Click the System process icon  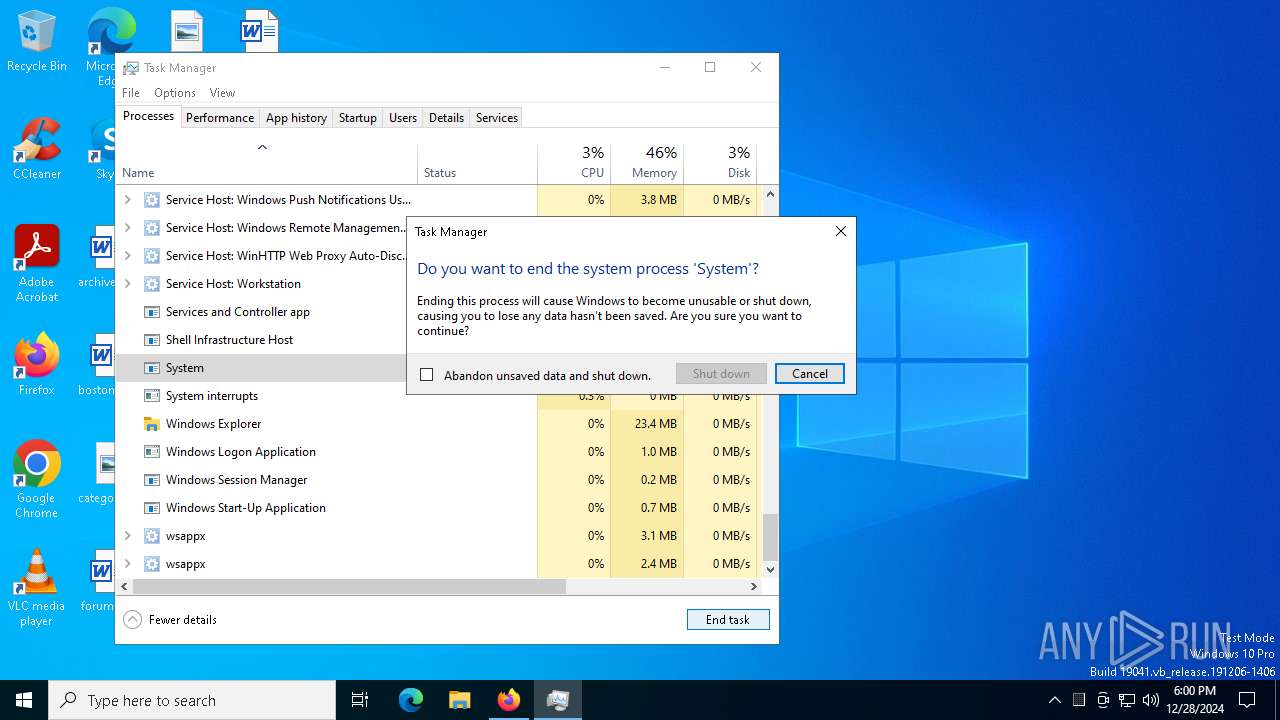[x=152, y=368]
